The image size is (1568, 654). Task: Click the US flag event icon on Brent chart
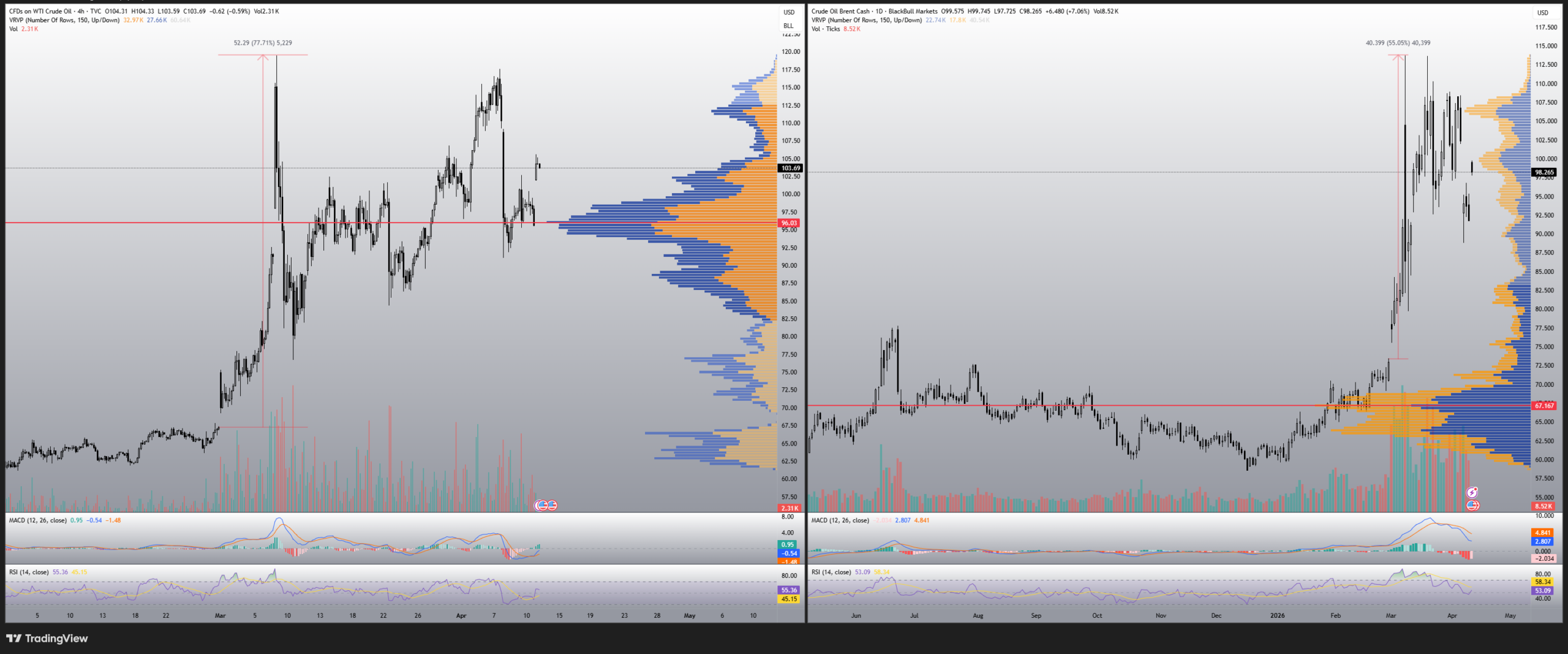pyautogui.click(x=1473, y=505)
